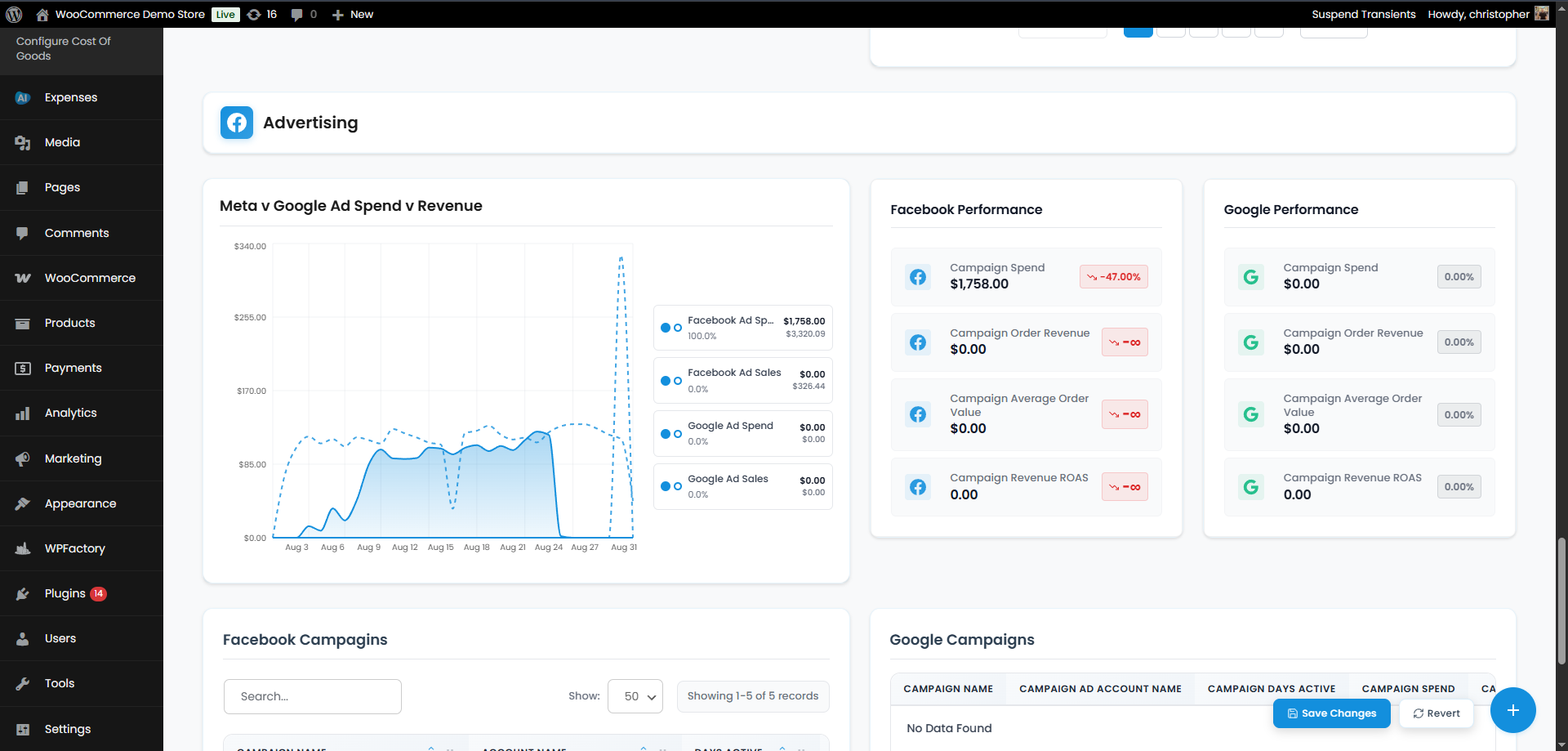Click the Google icon next to Campaign Spend
This screenshot has width=1568, height=751.
[x=1250, y=277]
